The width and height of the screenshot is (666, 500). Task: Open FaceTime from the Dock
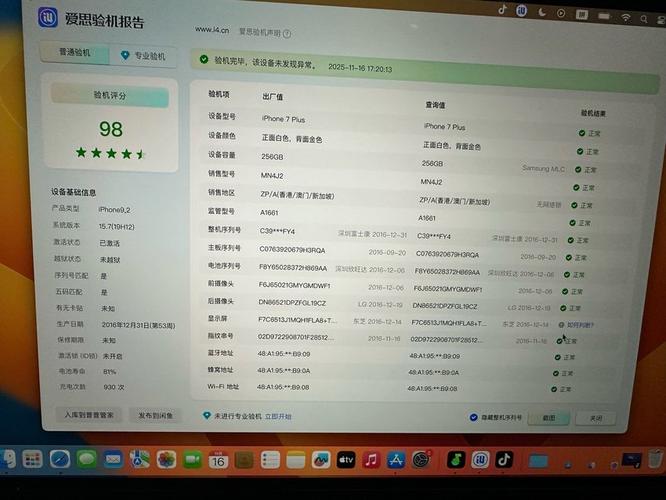tap(192, 459)
